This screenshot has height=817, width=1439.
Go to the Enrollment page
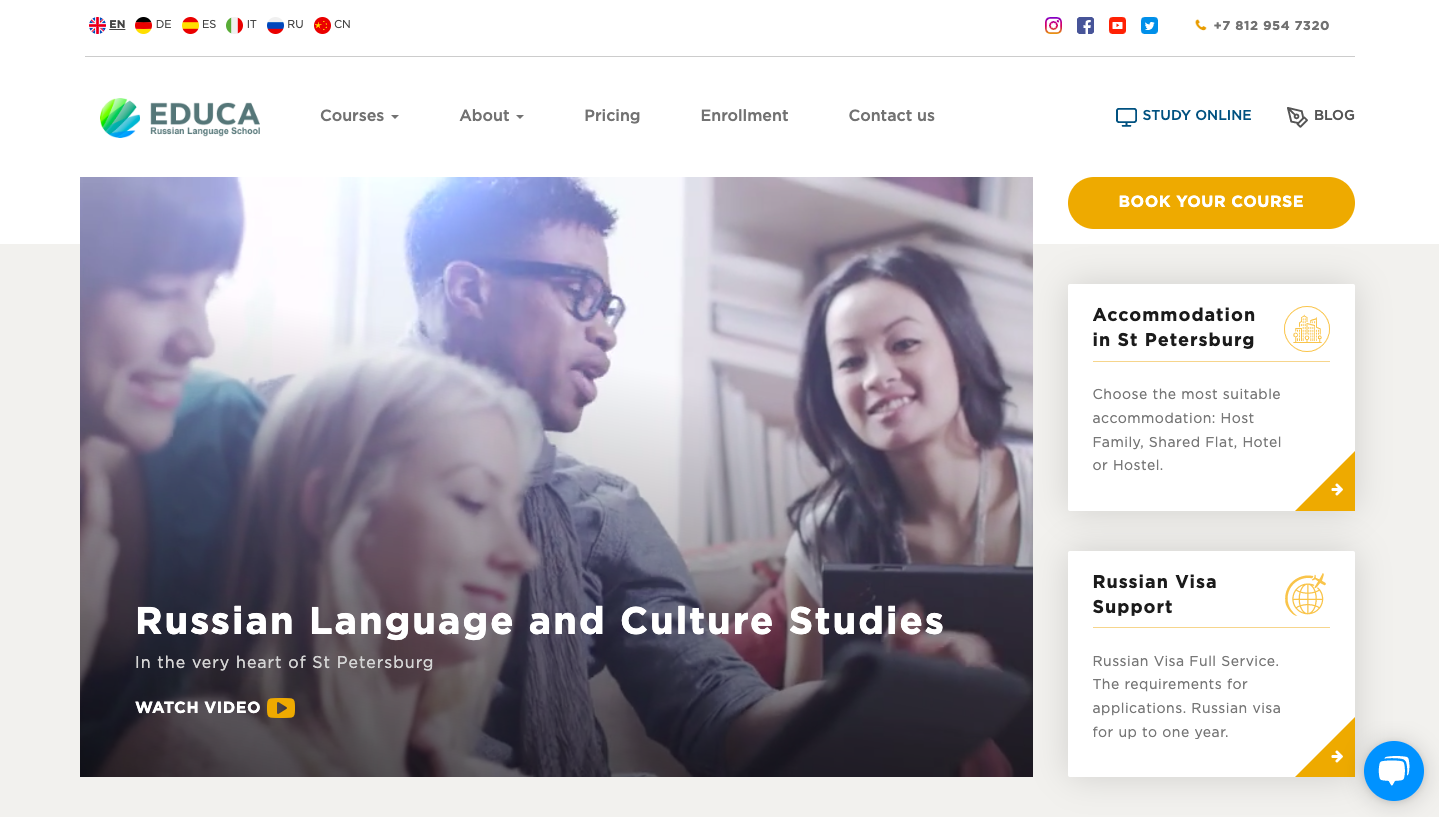744,116
